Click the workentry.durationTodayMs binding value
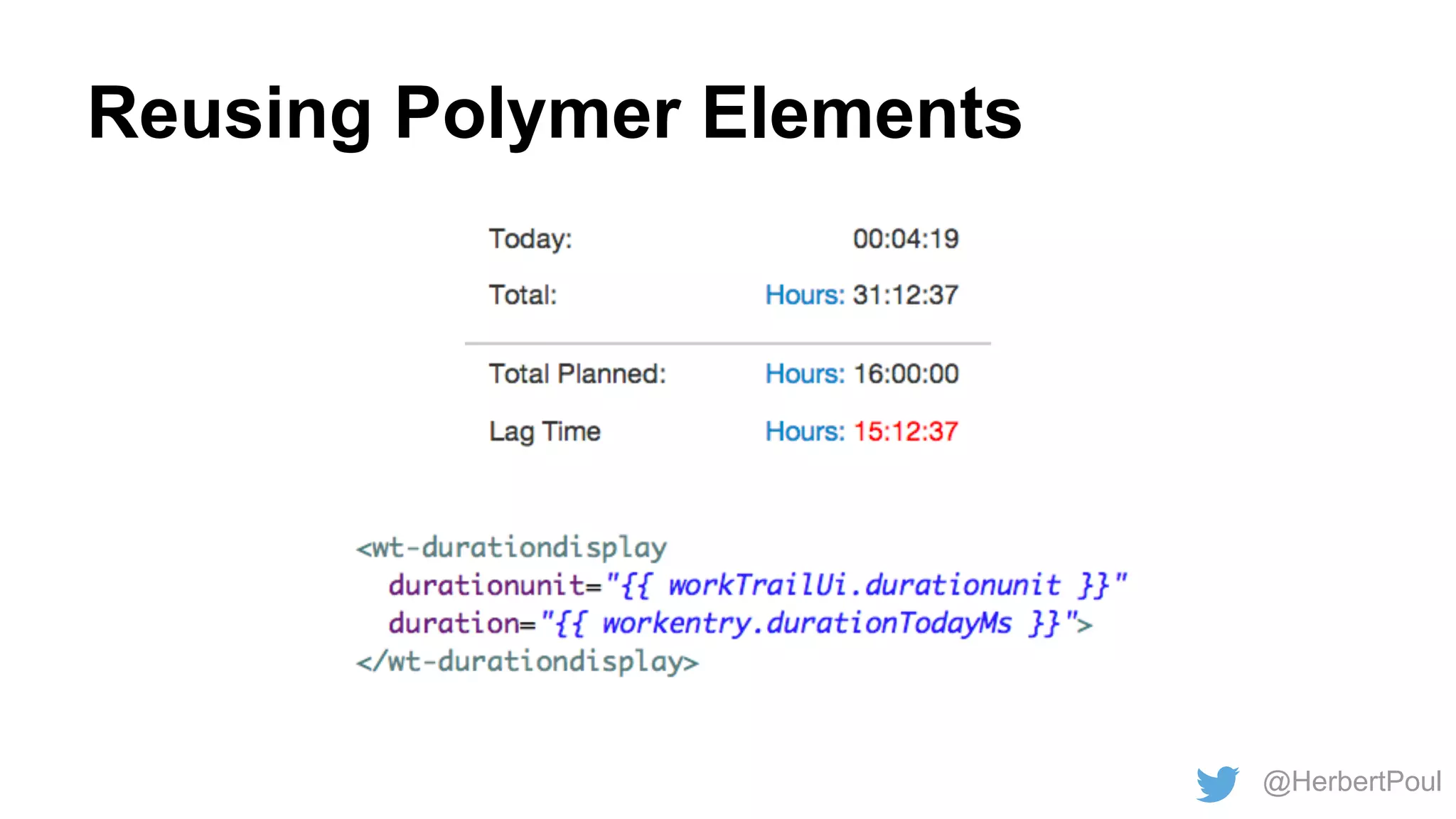This screenshot has width=1456, height=819. point(808,623)
